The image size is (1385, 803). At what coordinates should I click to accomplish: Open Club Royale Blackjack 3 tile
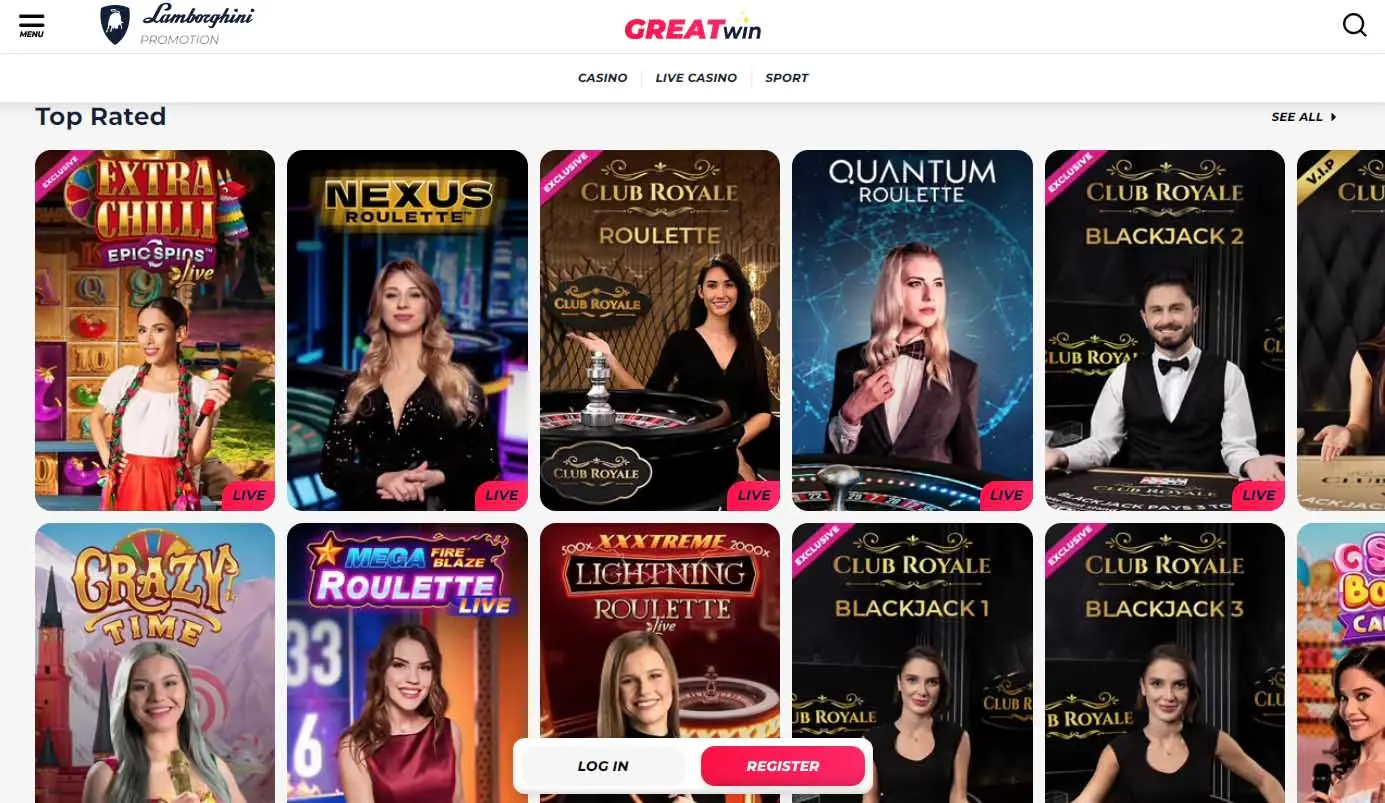[x=1165, y=663]
